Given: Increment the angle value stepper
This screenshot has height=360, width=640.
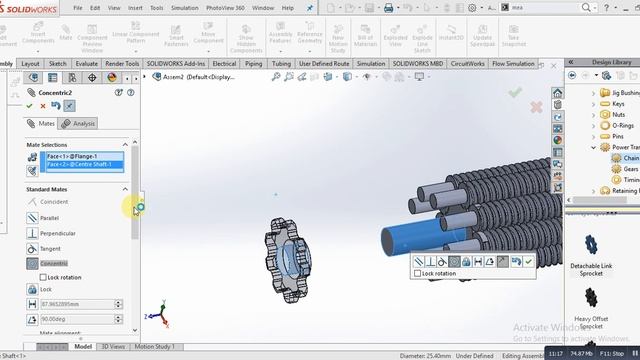Looking at the screenshot, I should pos(118,317).
